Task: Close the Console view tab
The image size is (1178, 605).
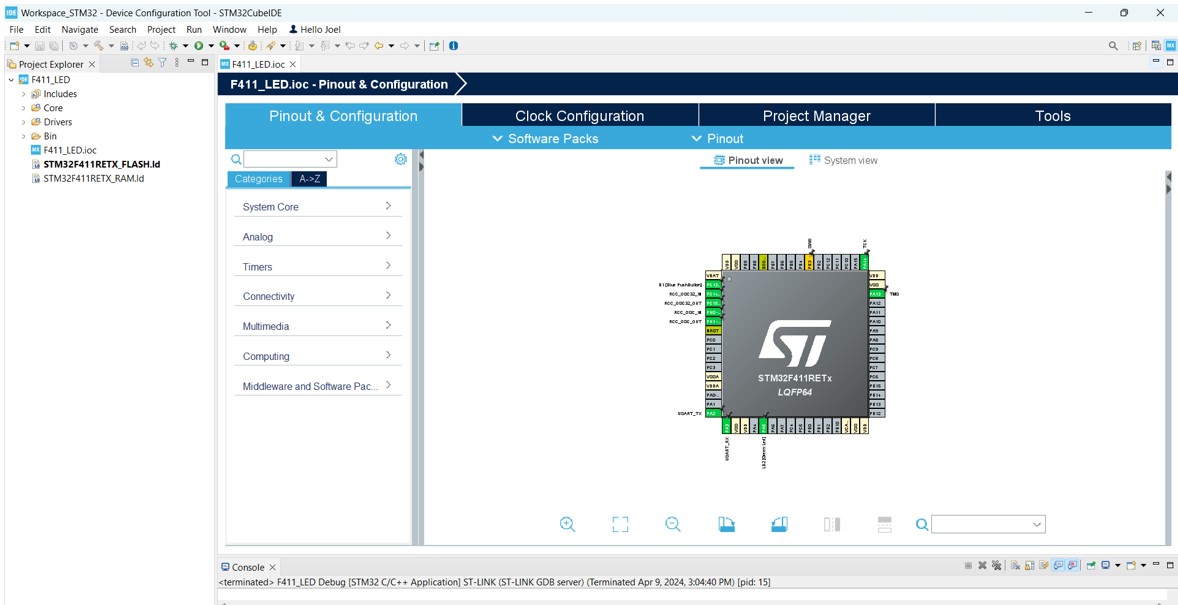Action: coord(273,567)
